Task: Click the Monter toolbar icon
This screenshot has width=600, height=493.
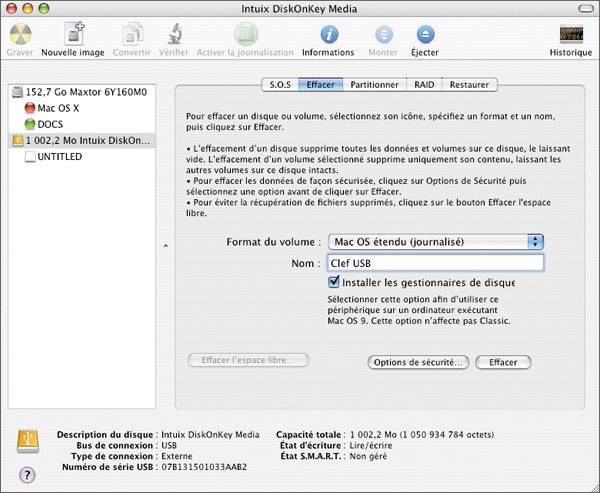Action: click(384, 34)
